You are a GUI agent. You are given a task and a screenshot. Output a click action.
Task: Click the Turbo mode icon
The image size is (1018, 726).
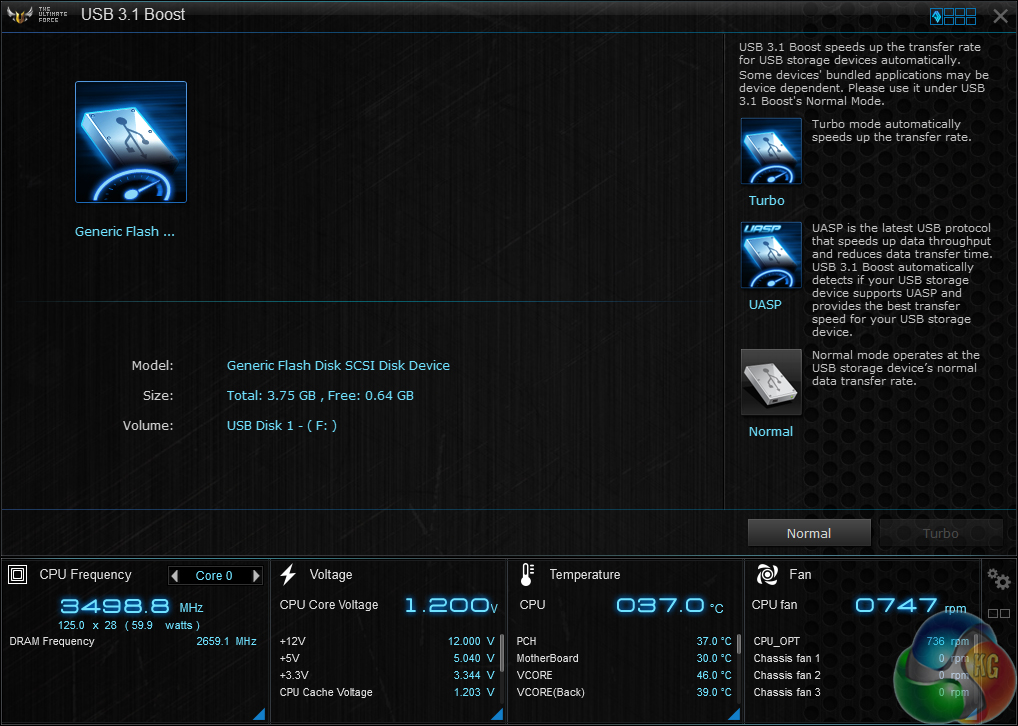771,151
